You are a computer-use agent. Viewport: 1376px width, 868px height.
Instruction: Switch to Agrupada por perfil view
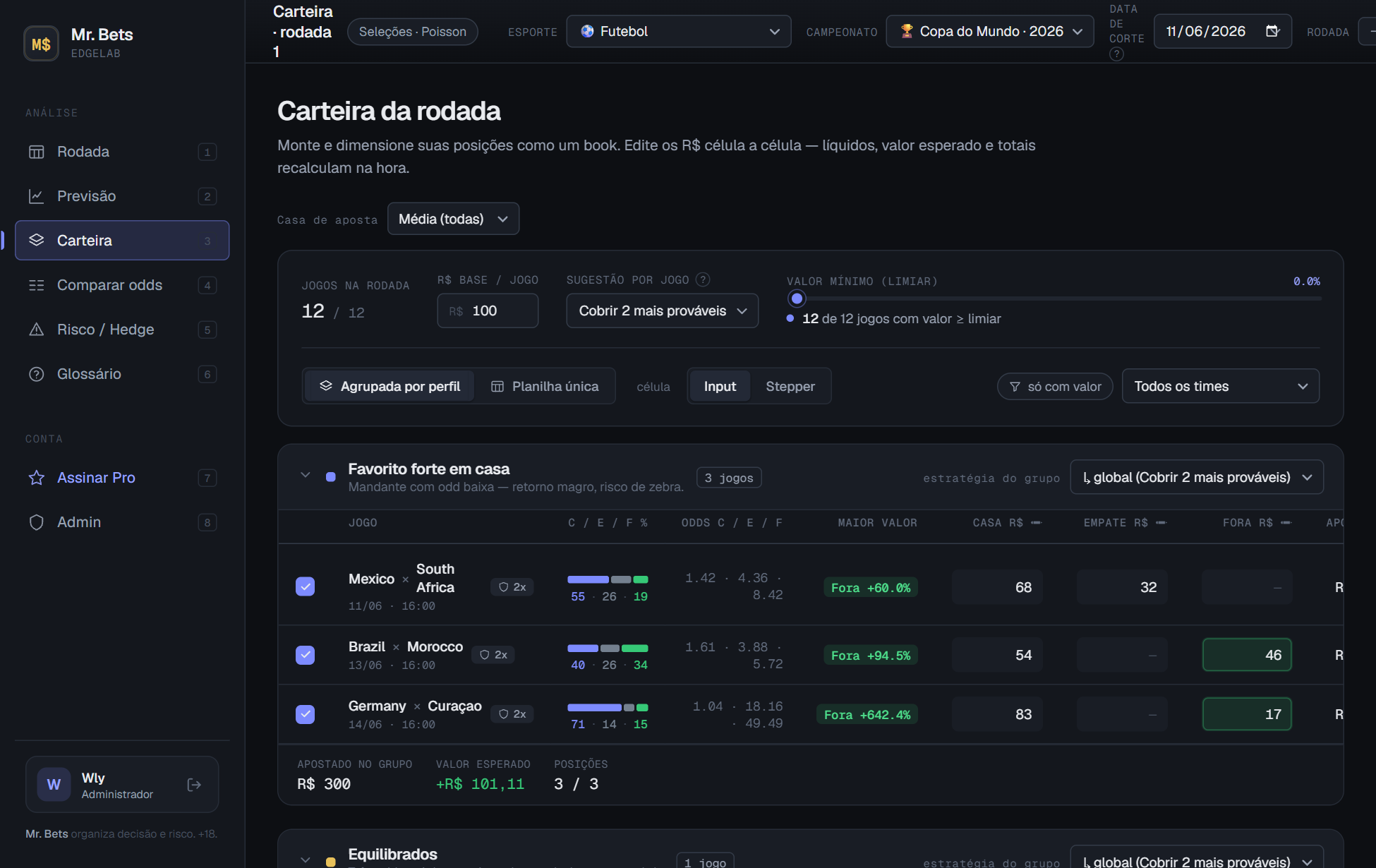tap(390, 386)
